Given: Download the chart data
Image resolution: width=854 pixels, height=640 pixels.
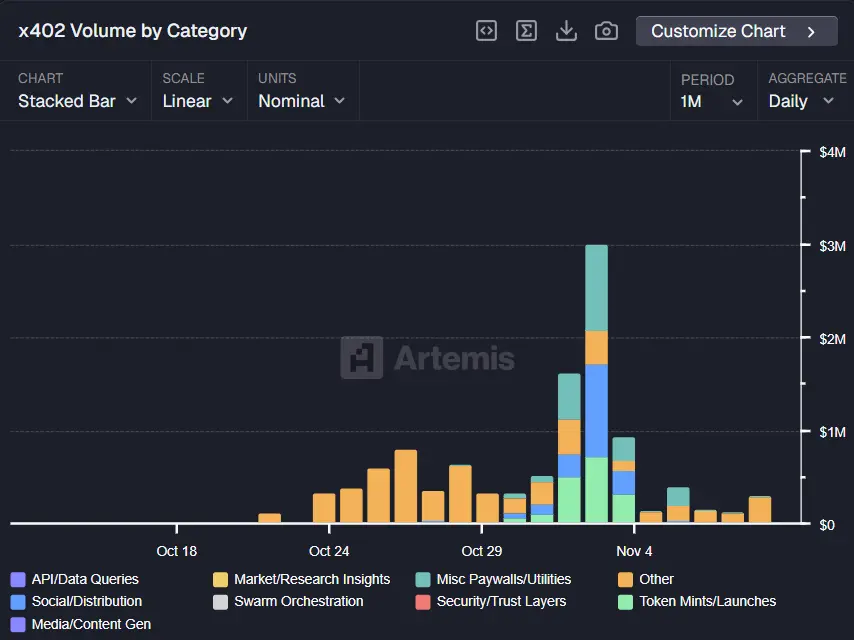Looking at the screenshot, I should (x=566, y=31).
